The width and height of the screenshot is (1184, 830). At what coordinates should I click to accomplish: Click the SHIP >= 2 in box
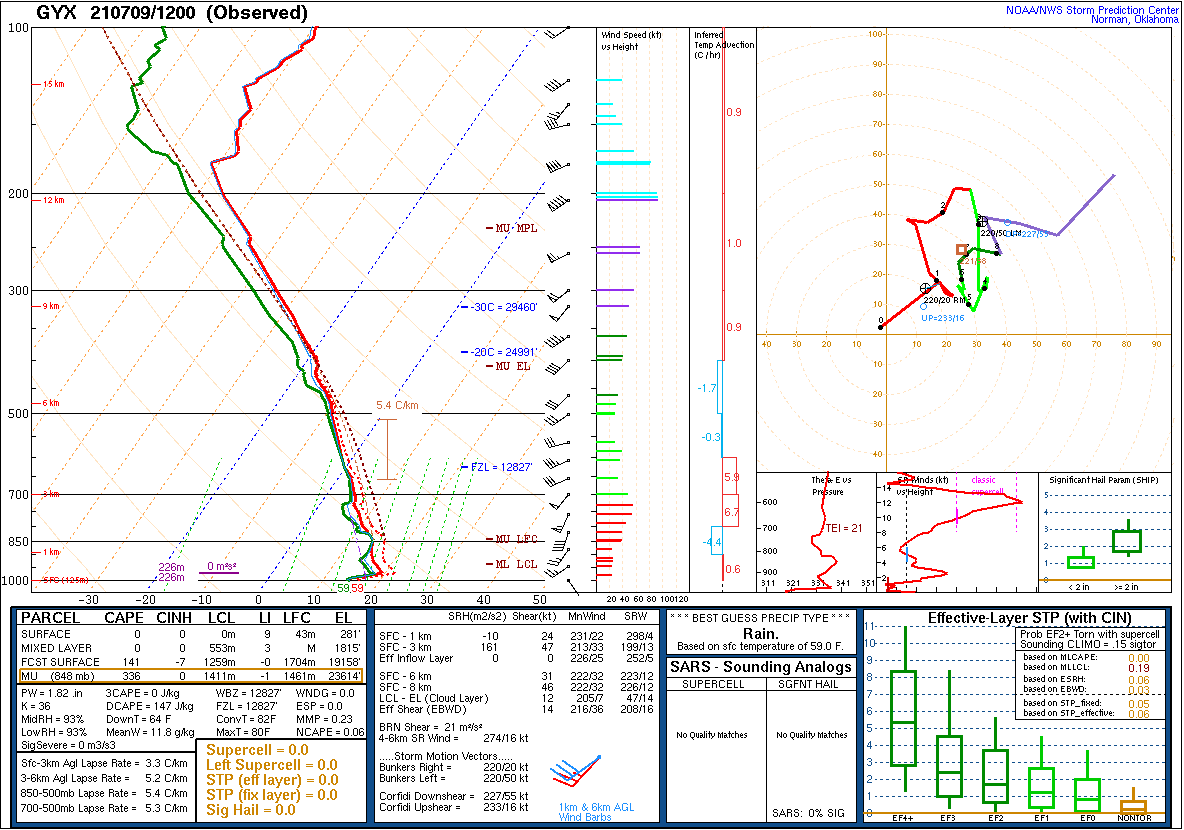coord(1127,541)
